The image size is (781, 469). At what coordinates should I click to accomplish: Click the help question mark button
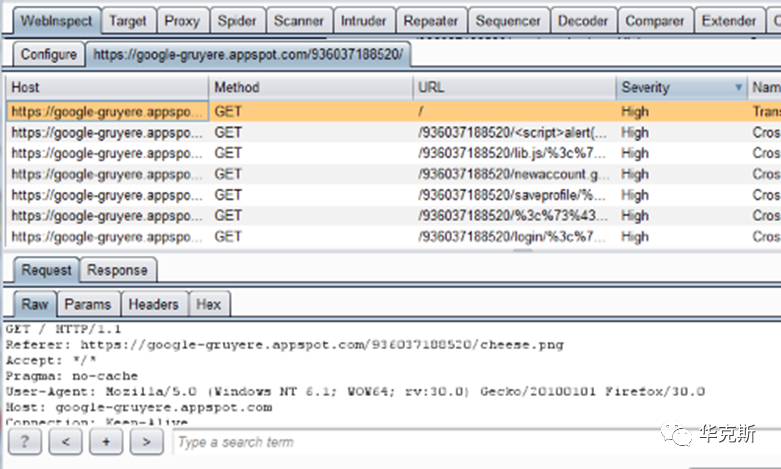(23, 441)
